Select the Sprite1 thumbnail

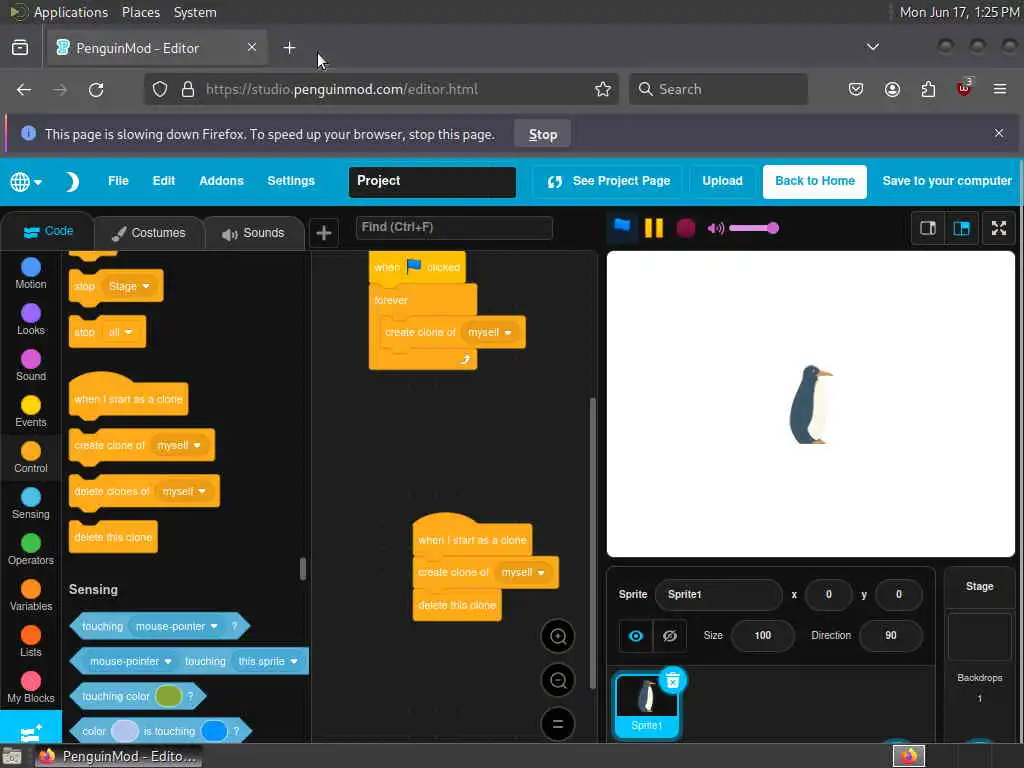pyautogui.click(x=647, y=706)
